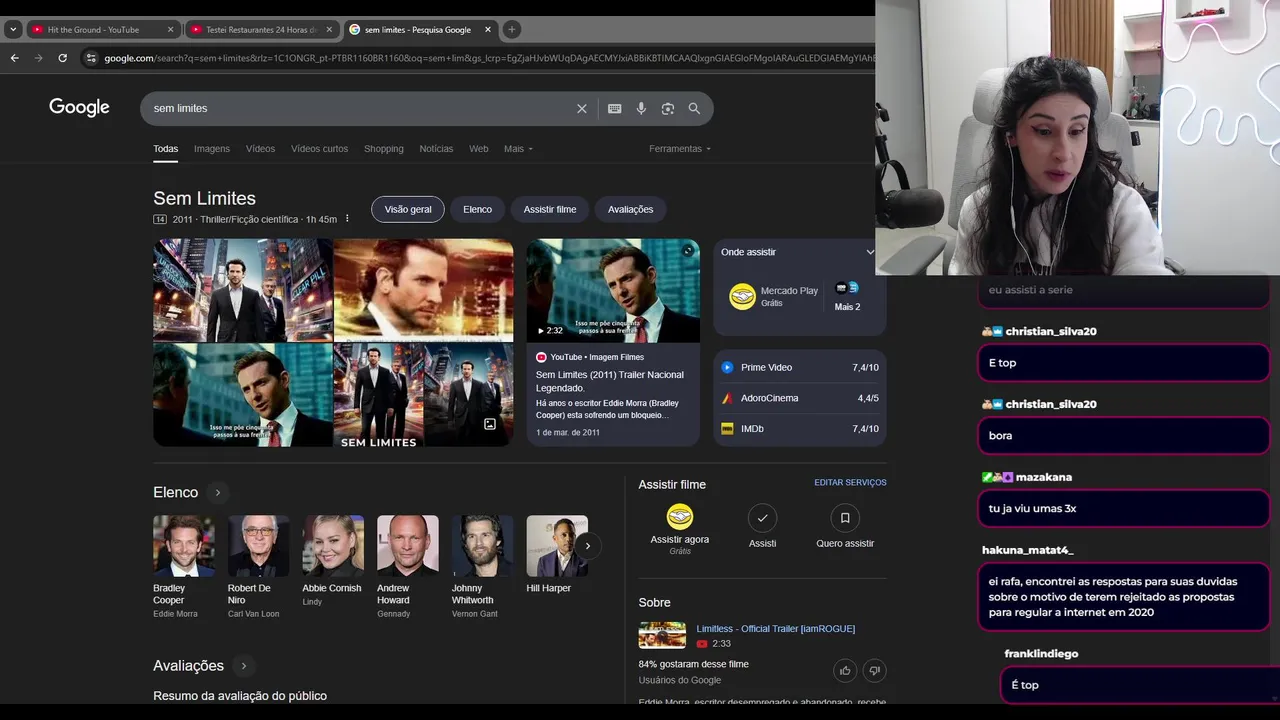Image resolution: width=1280 pixels, height=720 pixels.
Task: Expand the Elenco section arrow
Action: (217, 492)
